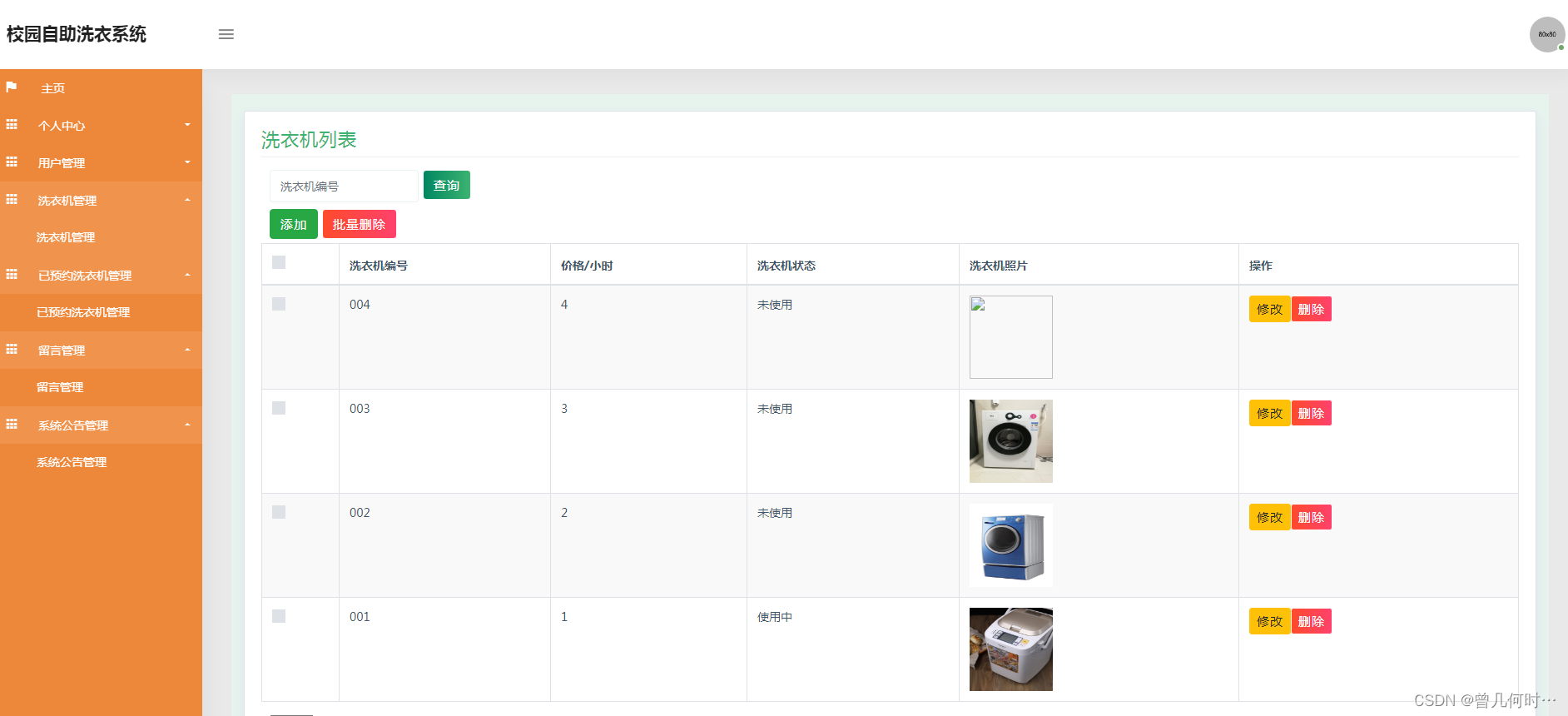Go to 主页 in the sidebar
This screenshot has height=716, width=1568.
[x=53, y=88]
